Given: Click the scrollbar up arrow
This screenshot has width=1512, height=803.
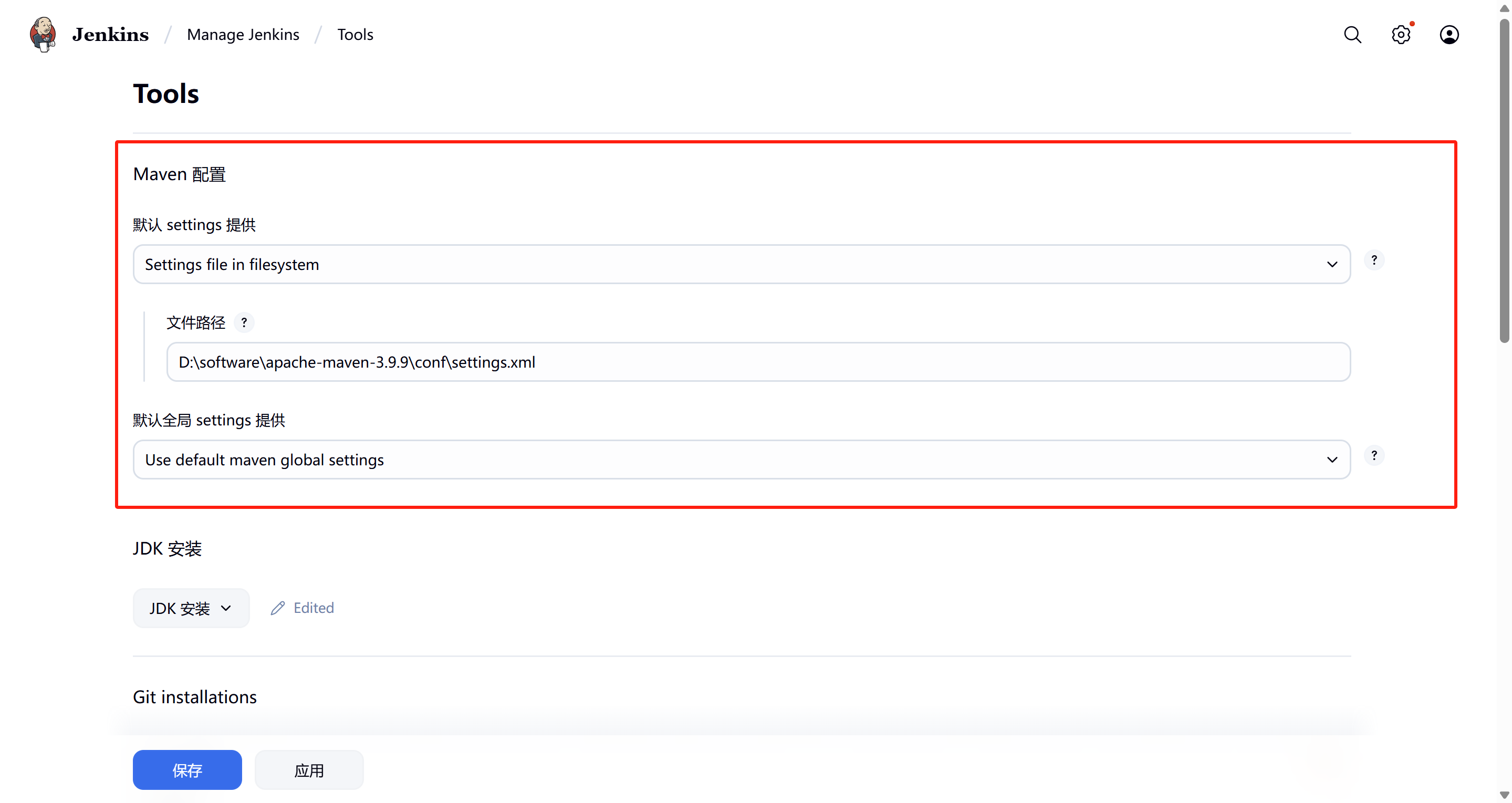Looking at the screenshot, I should click(x=1504, y=8).
